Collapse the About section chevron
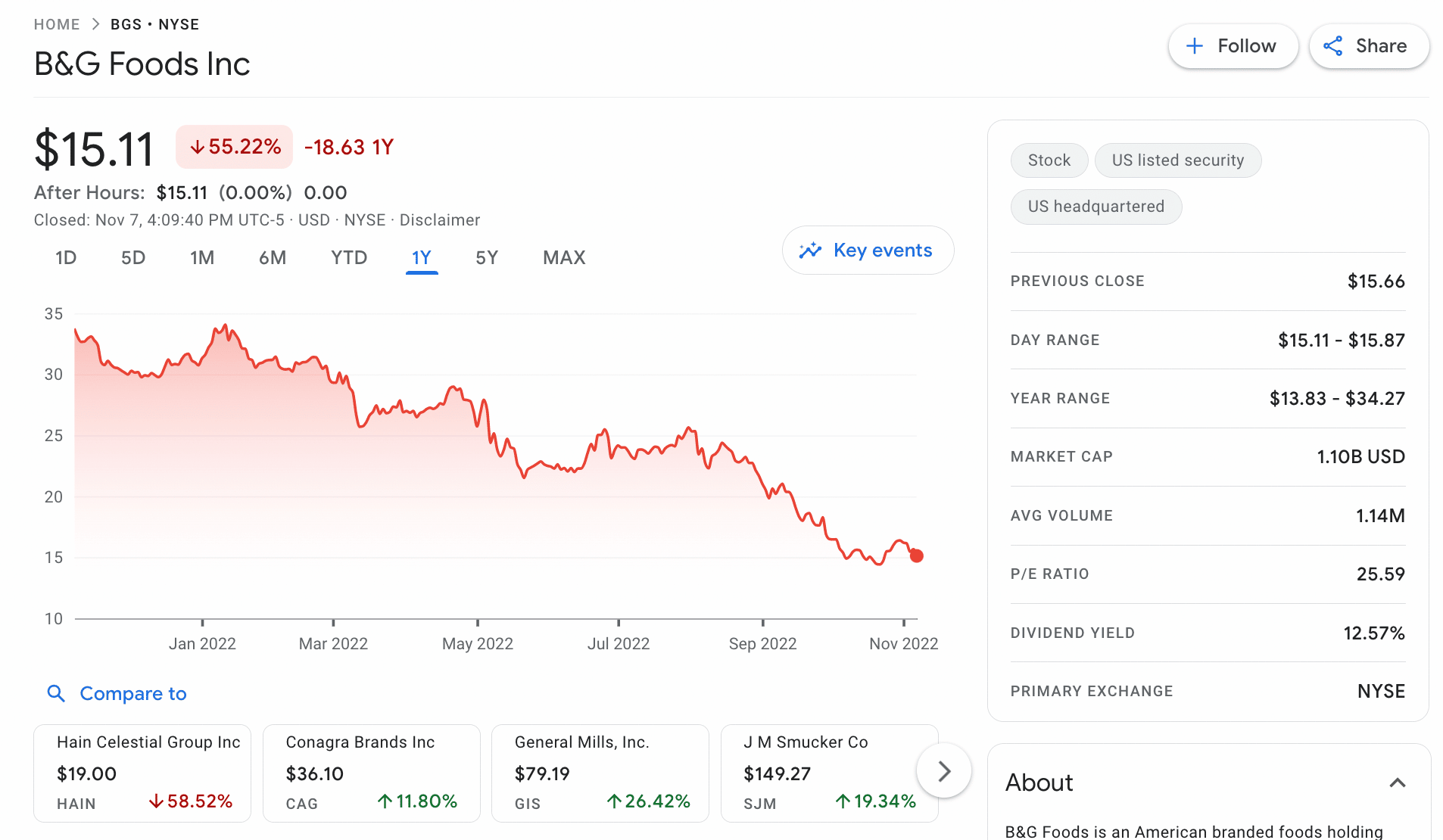 pos(1398,782)
